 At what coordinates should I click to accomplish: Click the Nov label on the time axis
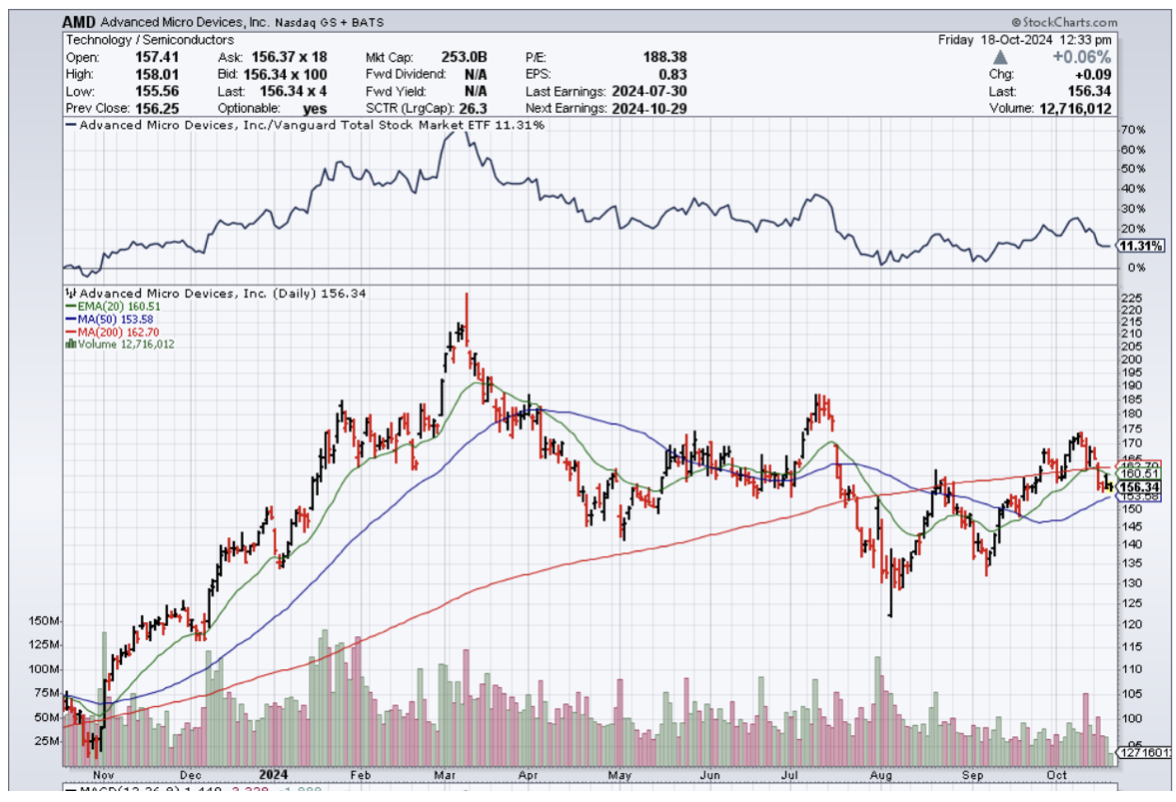pyautogui.click(x=103, y=775)
